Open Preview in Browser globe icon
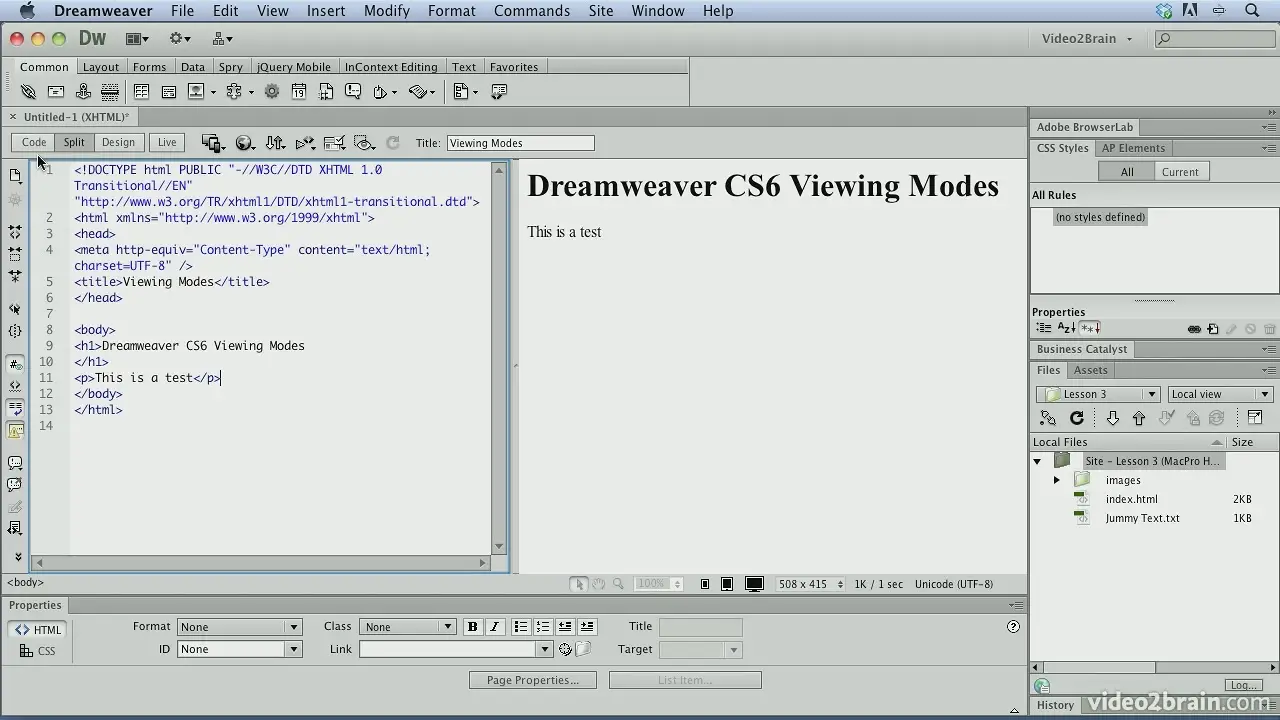 point(244,143)
